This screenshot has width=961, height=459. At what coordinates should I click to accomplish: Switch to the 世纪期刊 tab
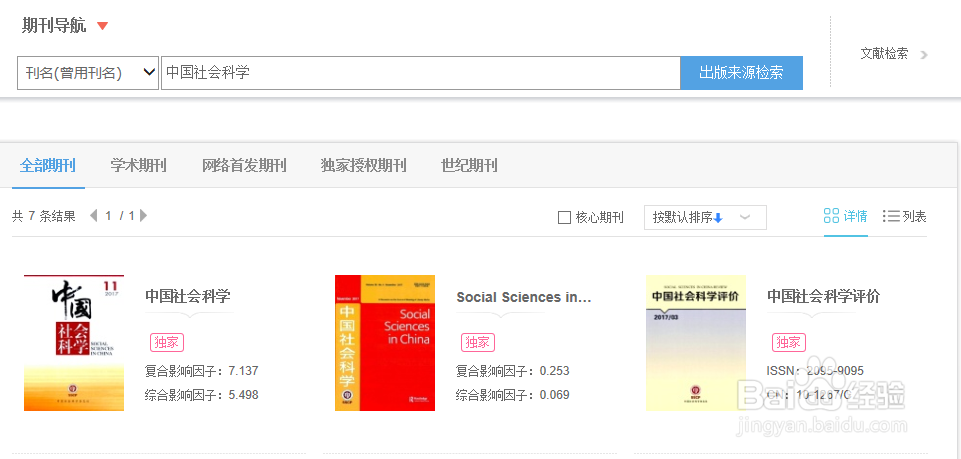coord(469,165)
